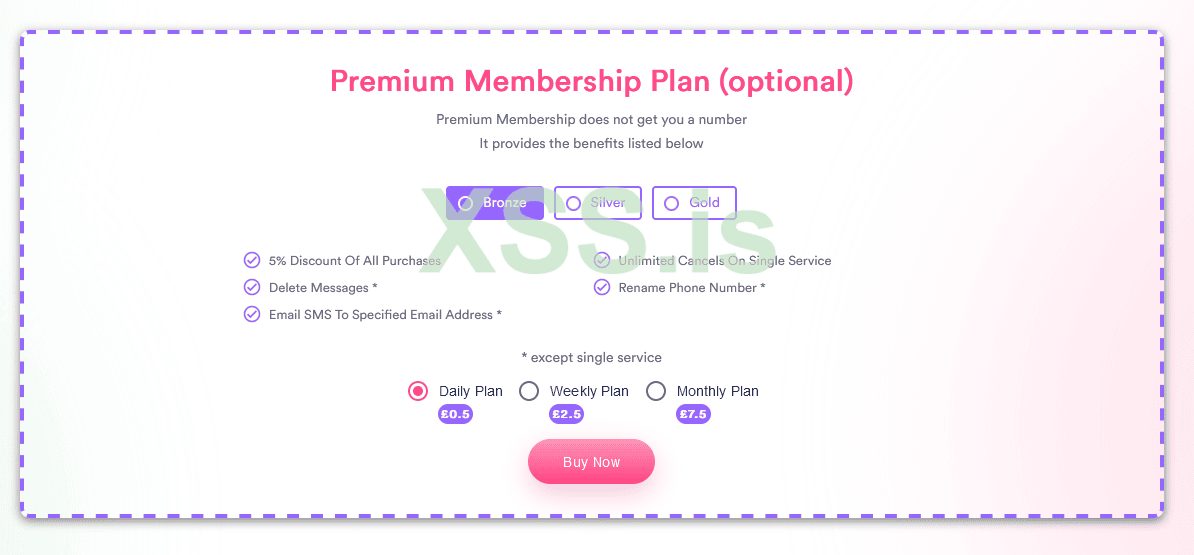Image resolution: width=1194 pixels, height=555 pixels.
Task: Click the Premium Membership Plan heading
Action: coord(591,81)
